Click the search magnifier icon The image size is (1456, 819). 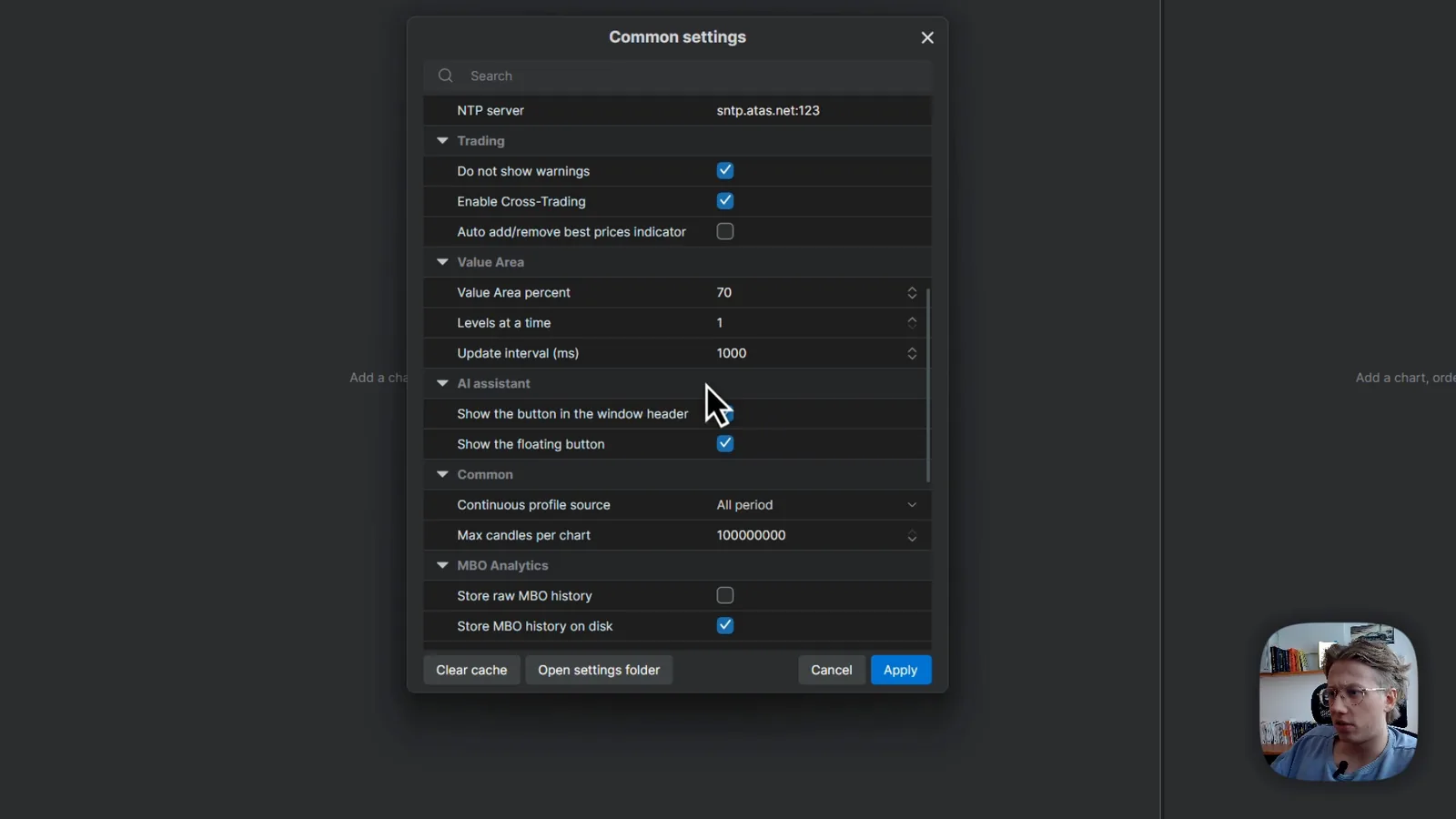(x=445, y=76)
